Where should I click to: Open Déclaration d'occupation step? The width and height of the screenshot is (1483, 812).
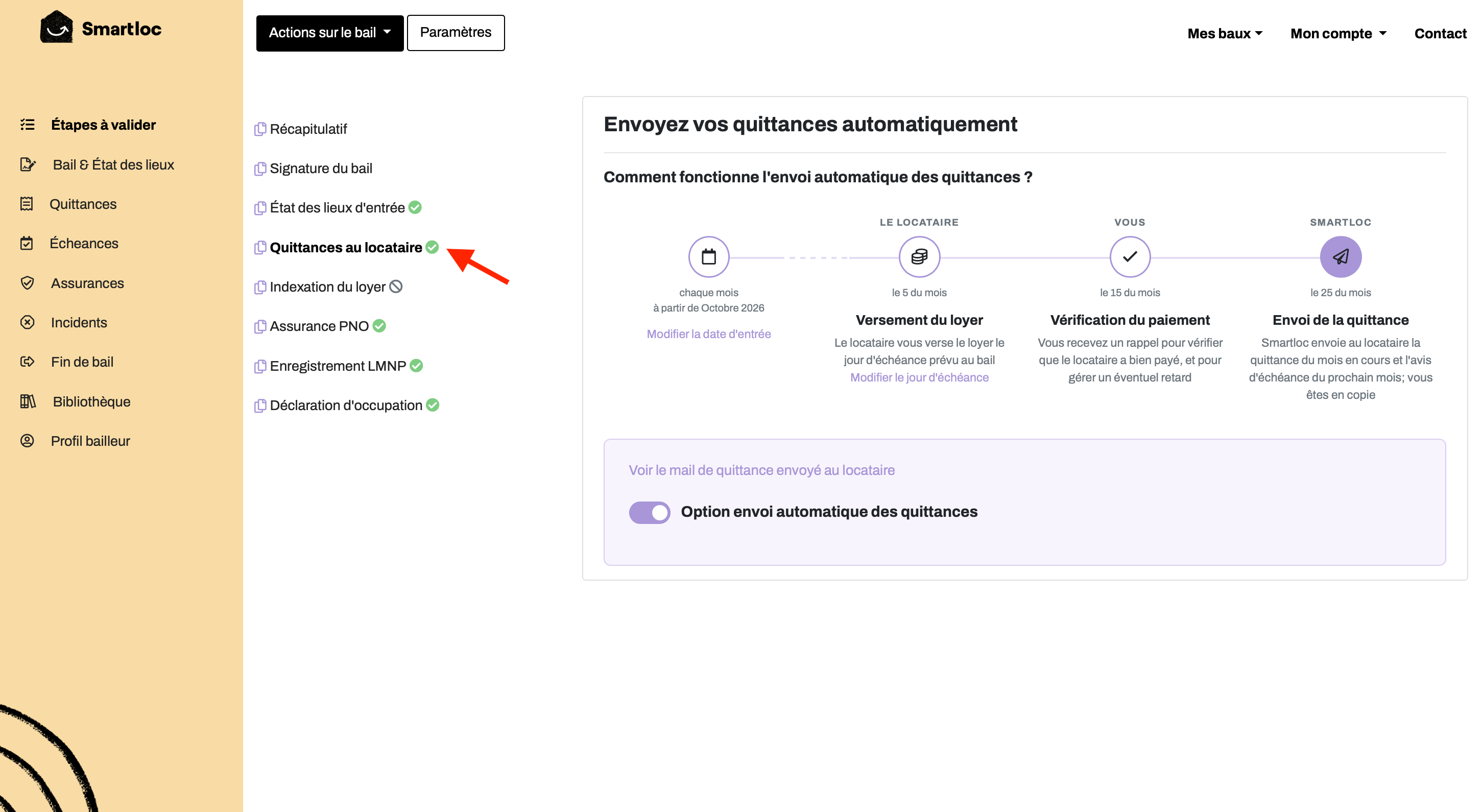pos(345,405)
